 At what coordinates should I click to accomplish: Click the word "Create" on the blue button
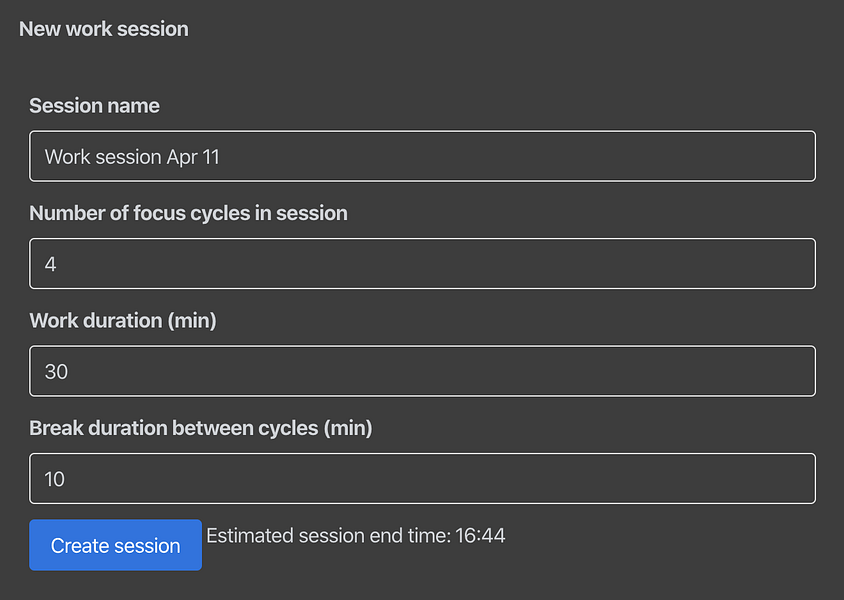pos(79,546)
